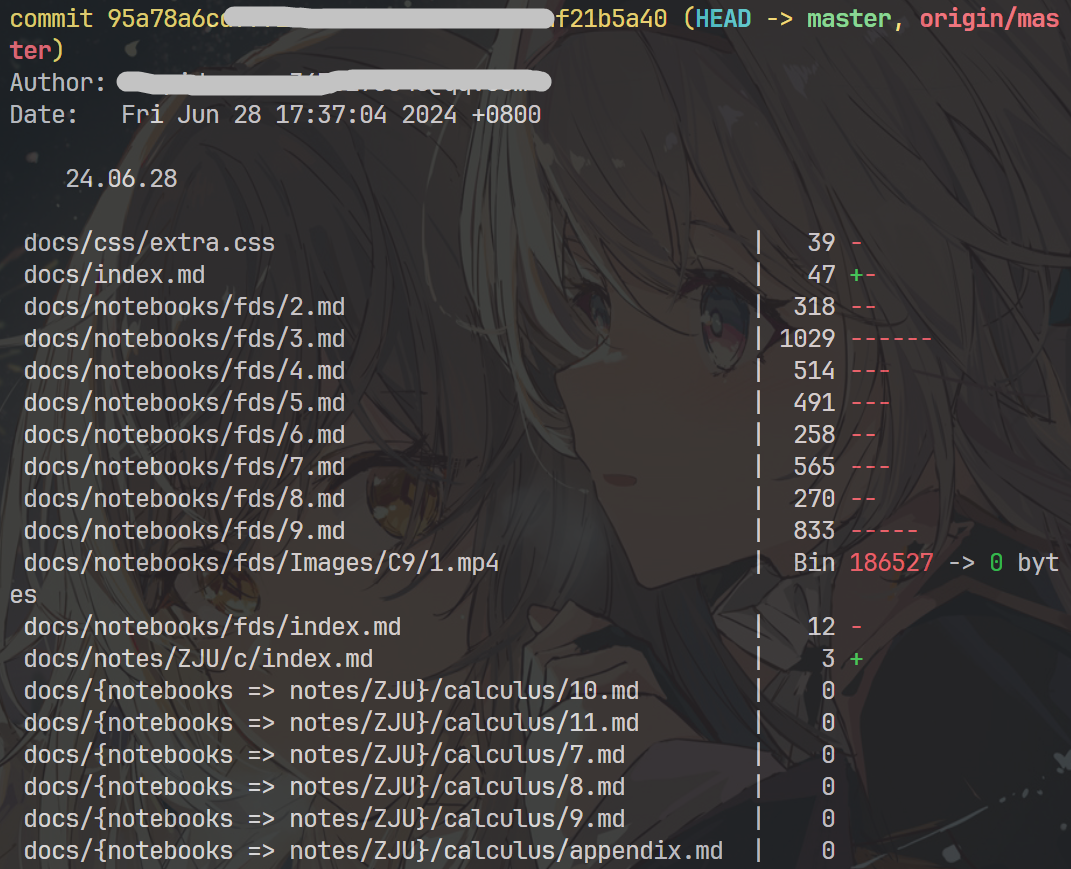
Task: Click the docs/notebooks/fds/5.md path
Action: pyautogui.click(x=184, y=403)
